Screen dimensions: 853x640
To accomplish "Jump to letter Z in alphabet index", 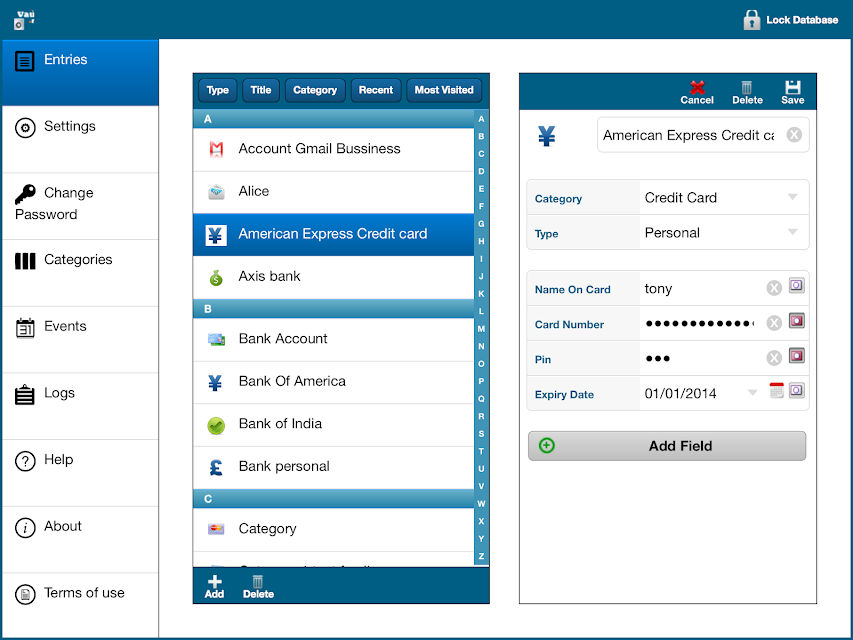I will coord(481,556).
